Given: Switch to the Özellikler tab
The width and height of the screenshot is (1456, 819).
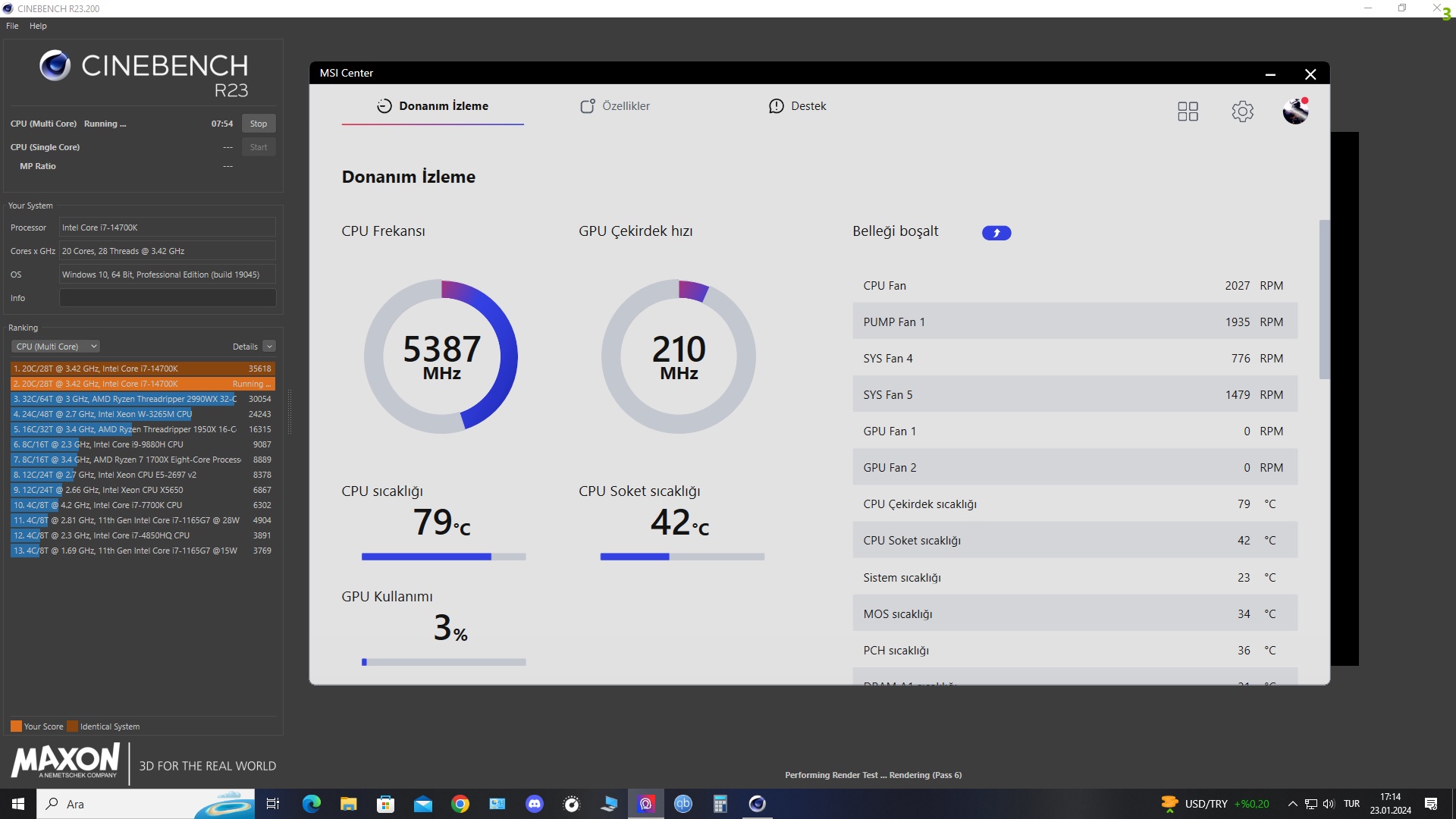Looking at the screenshot, I should (615, 106).
